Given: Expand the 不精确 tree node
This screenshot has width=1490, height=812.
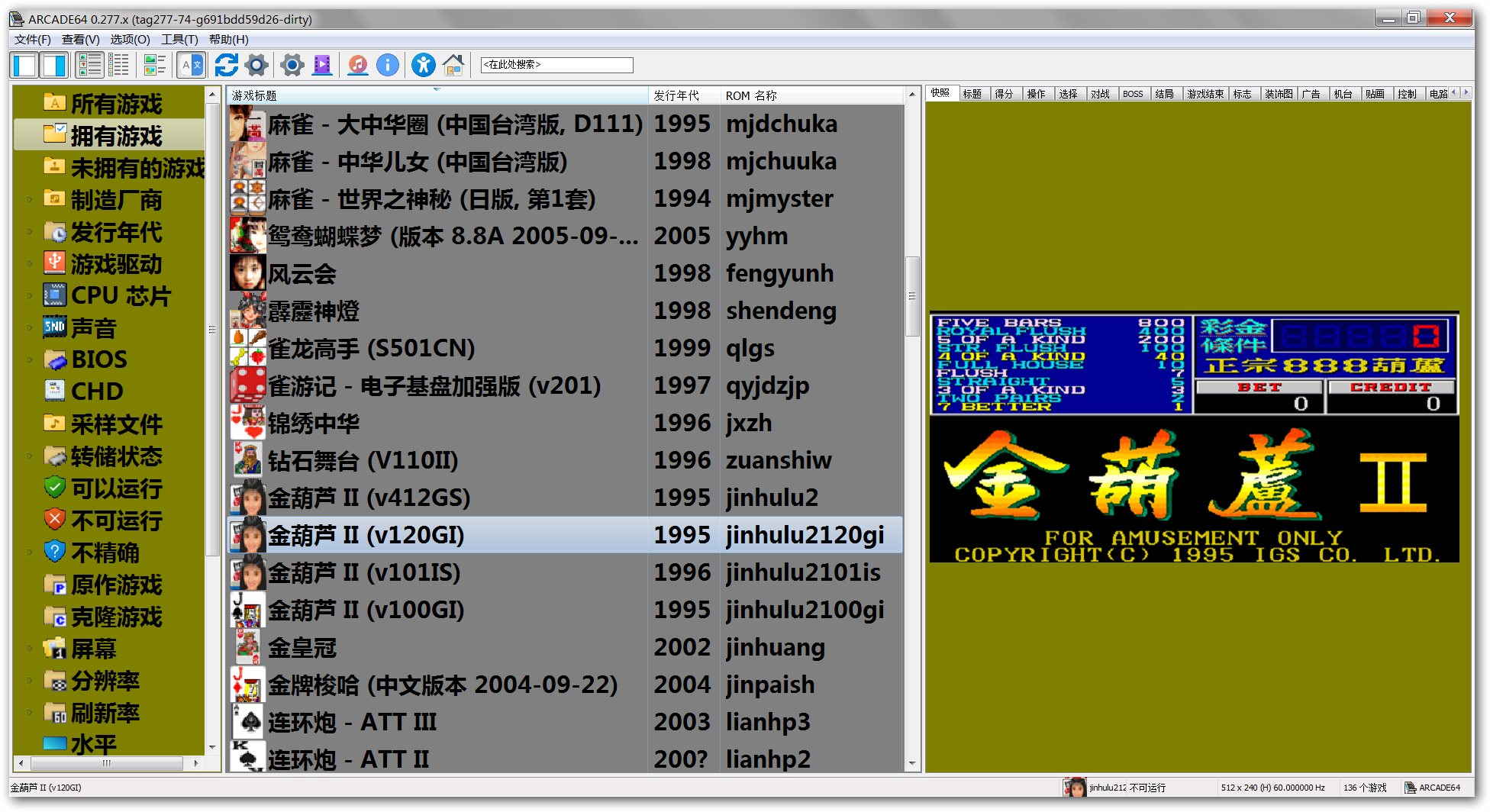Looking at the screenshot, I should (30, 553).
